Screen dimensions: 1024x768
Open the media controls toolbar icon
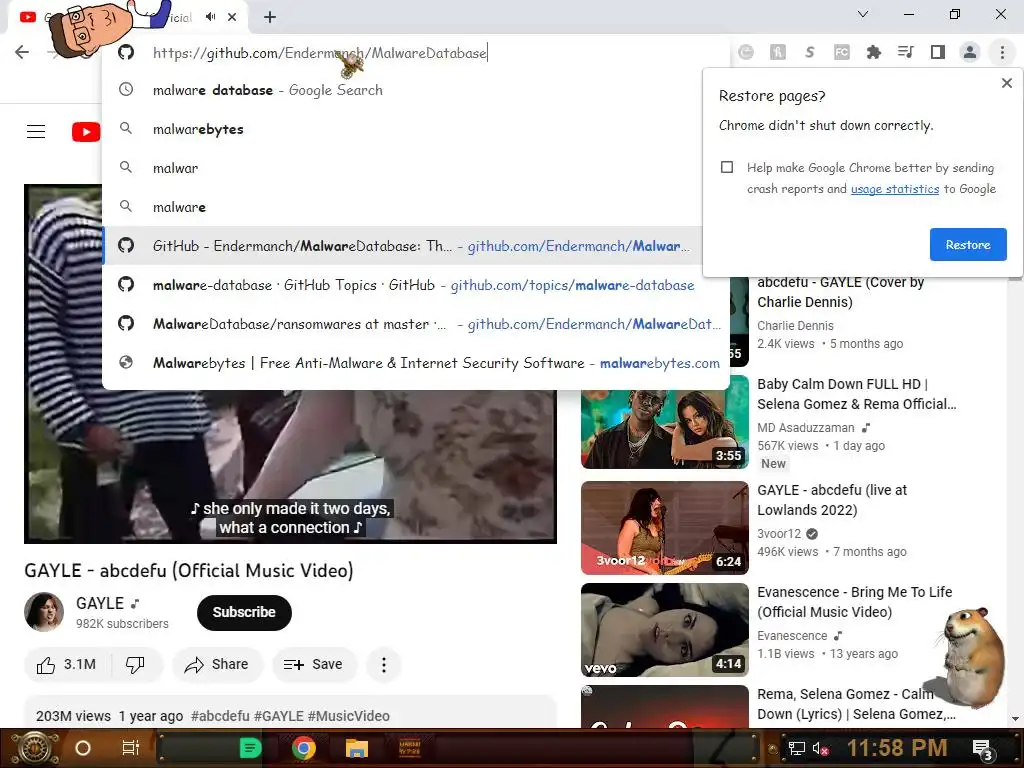[905, 52]
